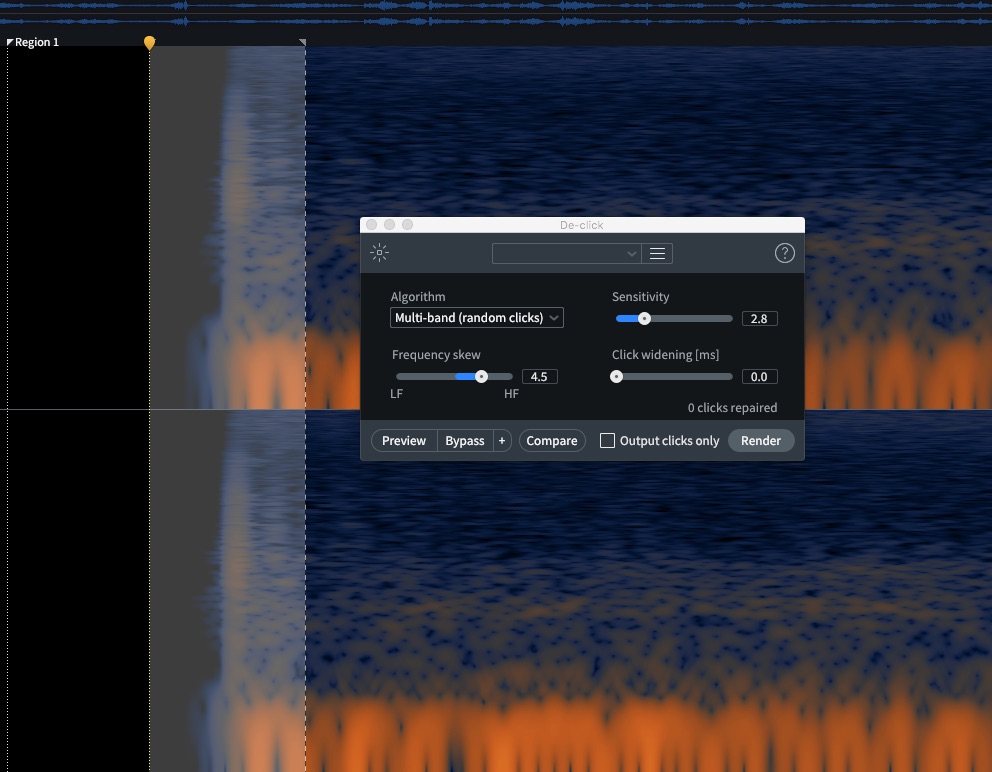Screen dimensions: 992x772
Task: Click the Compare button
Action: point(552,440)
